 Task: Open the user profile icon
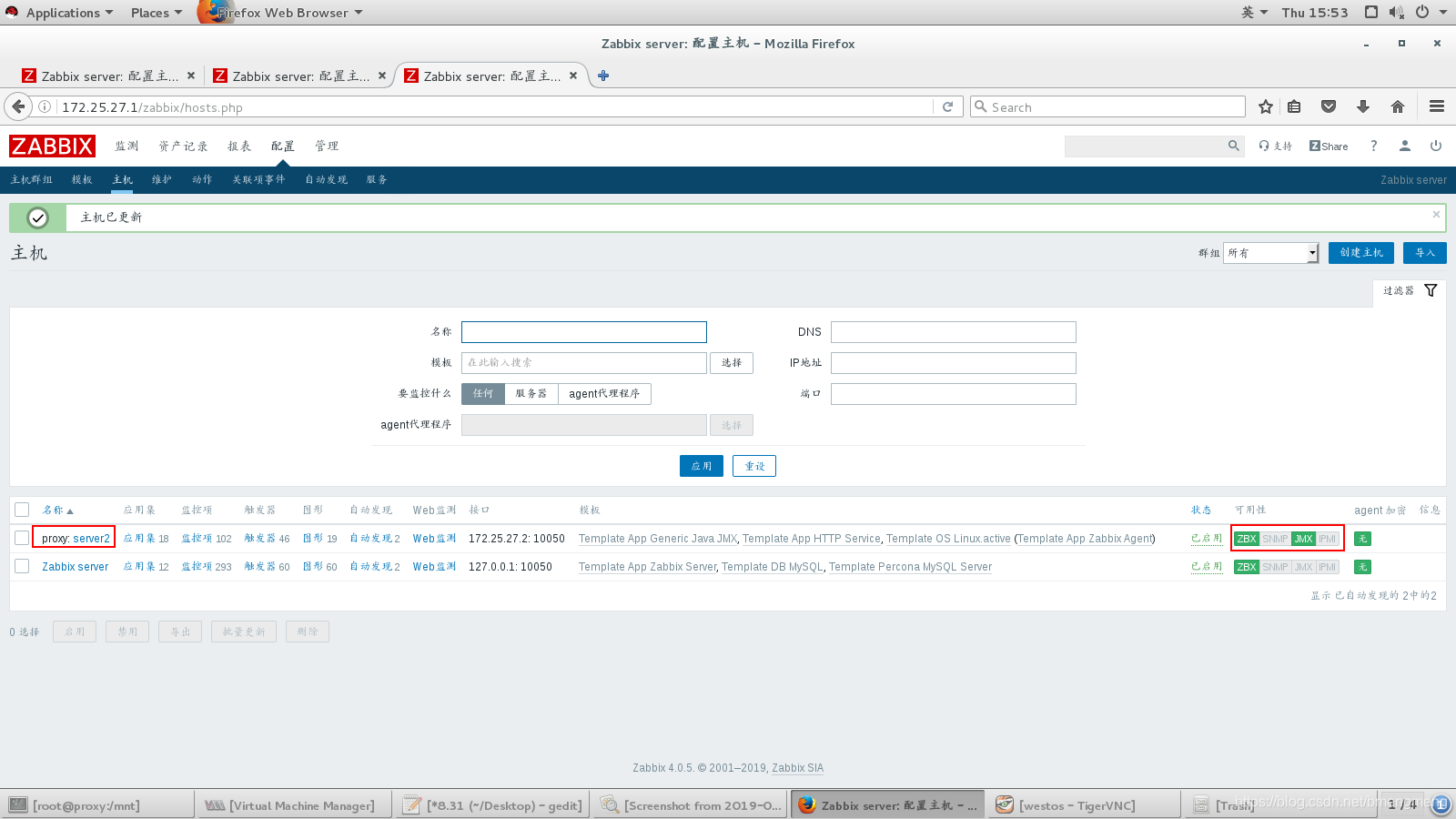(x=1405, y=146)
